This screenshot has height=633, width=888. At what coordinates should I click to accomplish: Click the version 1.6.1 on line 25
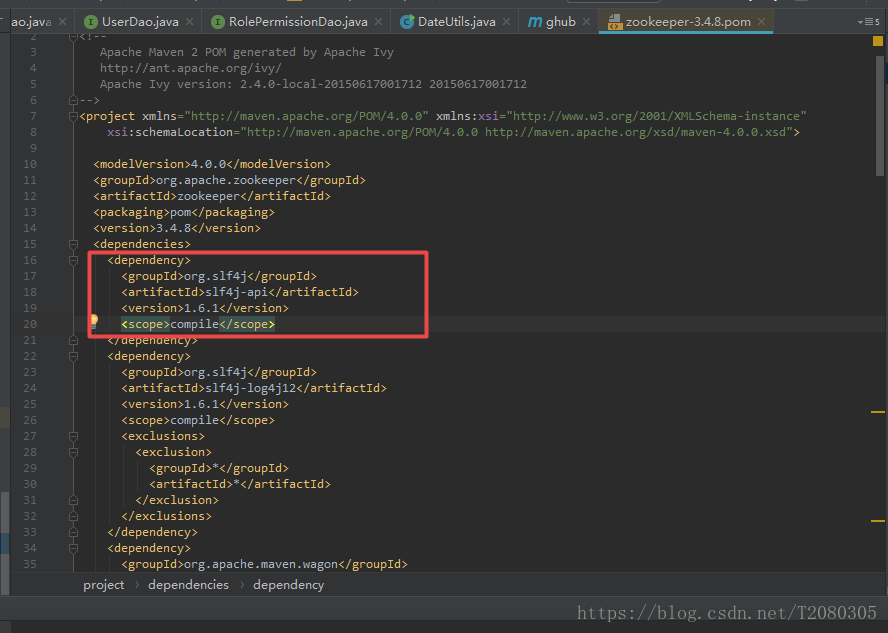coord(201,404)
